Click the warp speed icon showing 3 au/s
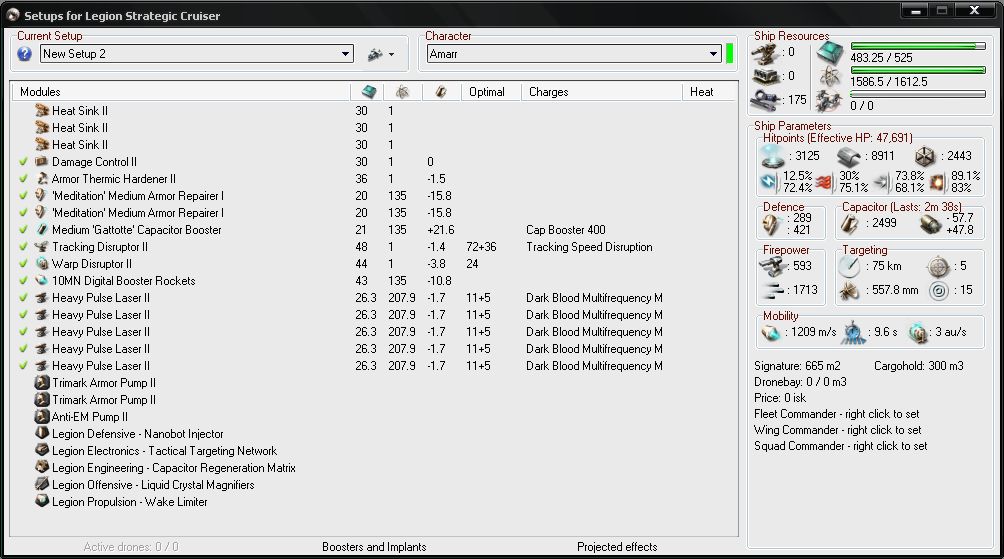This screenshot has height=559, width=1004. [919, 332]
